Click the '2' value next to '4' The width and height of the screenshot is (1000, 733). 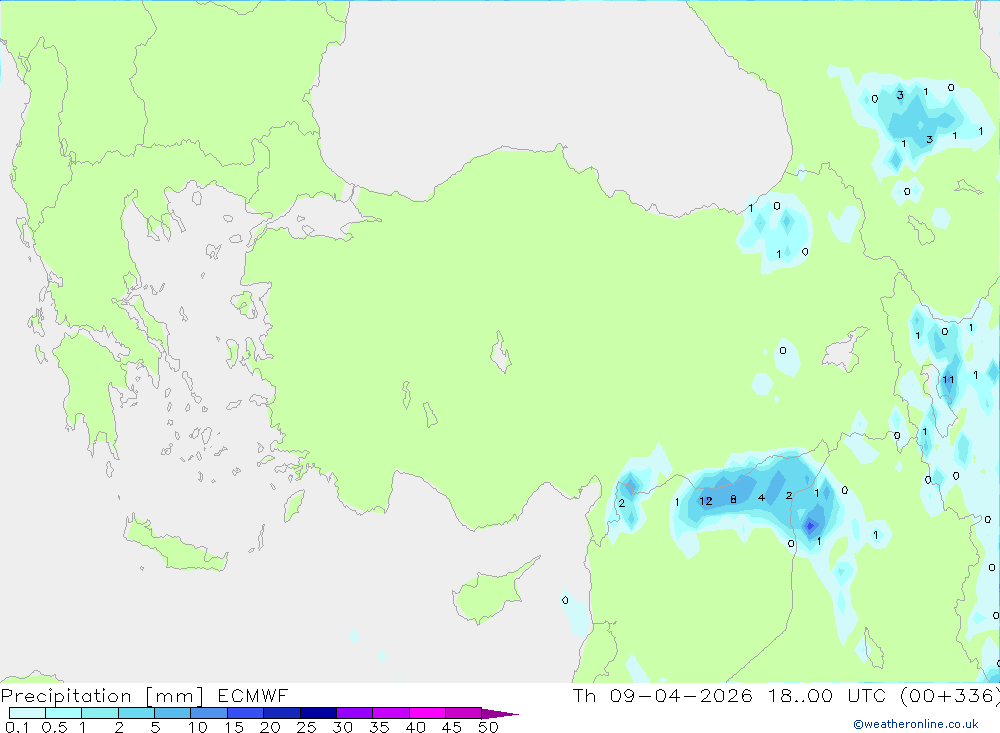(x=789, y=496)
